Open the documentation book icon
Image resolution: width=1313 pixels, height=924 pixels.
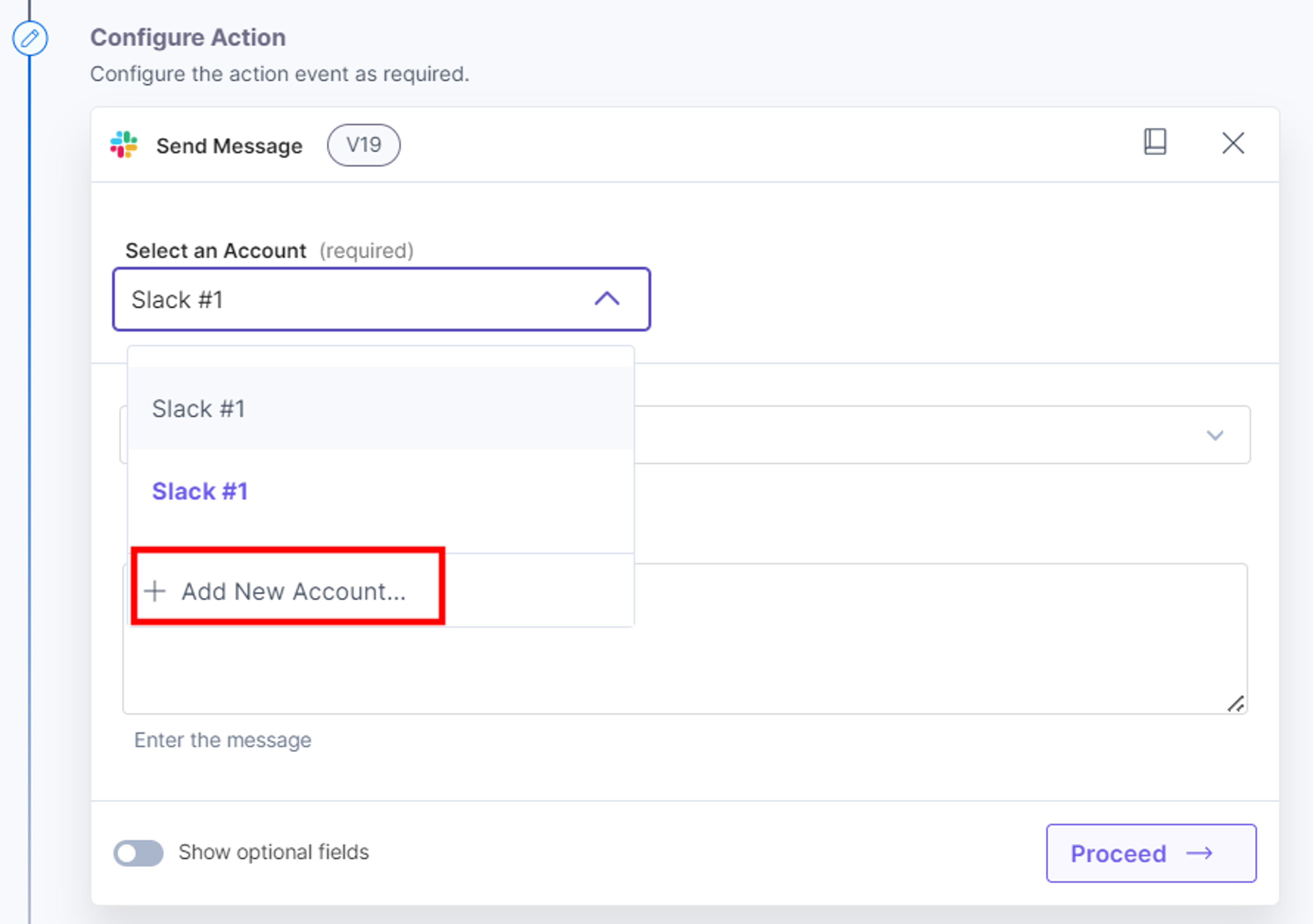click(1155, 141)
